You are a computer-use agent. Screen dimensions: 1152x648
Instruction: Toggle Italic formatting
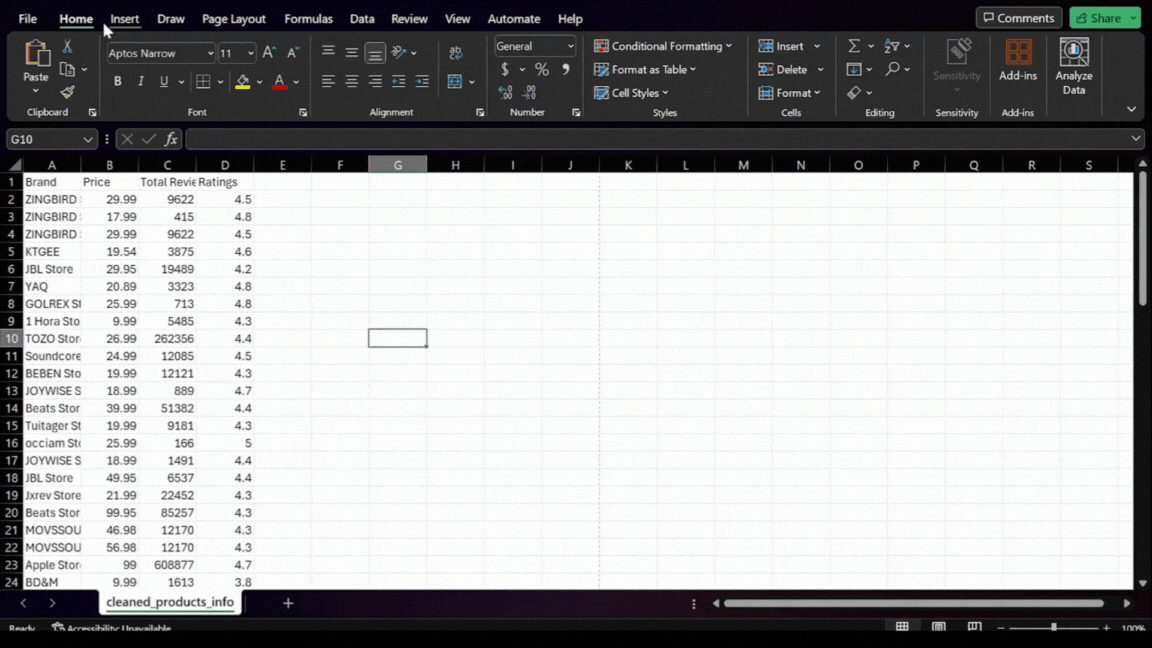140,82
